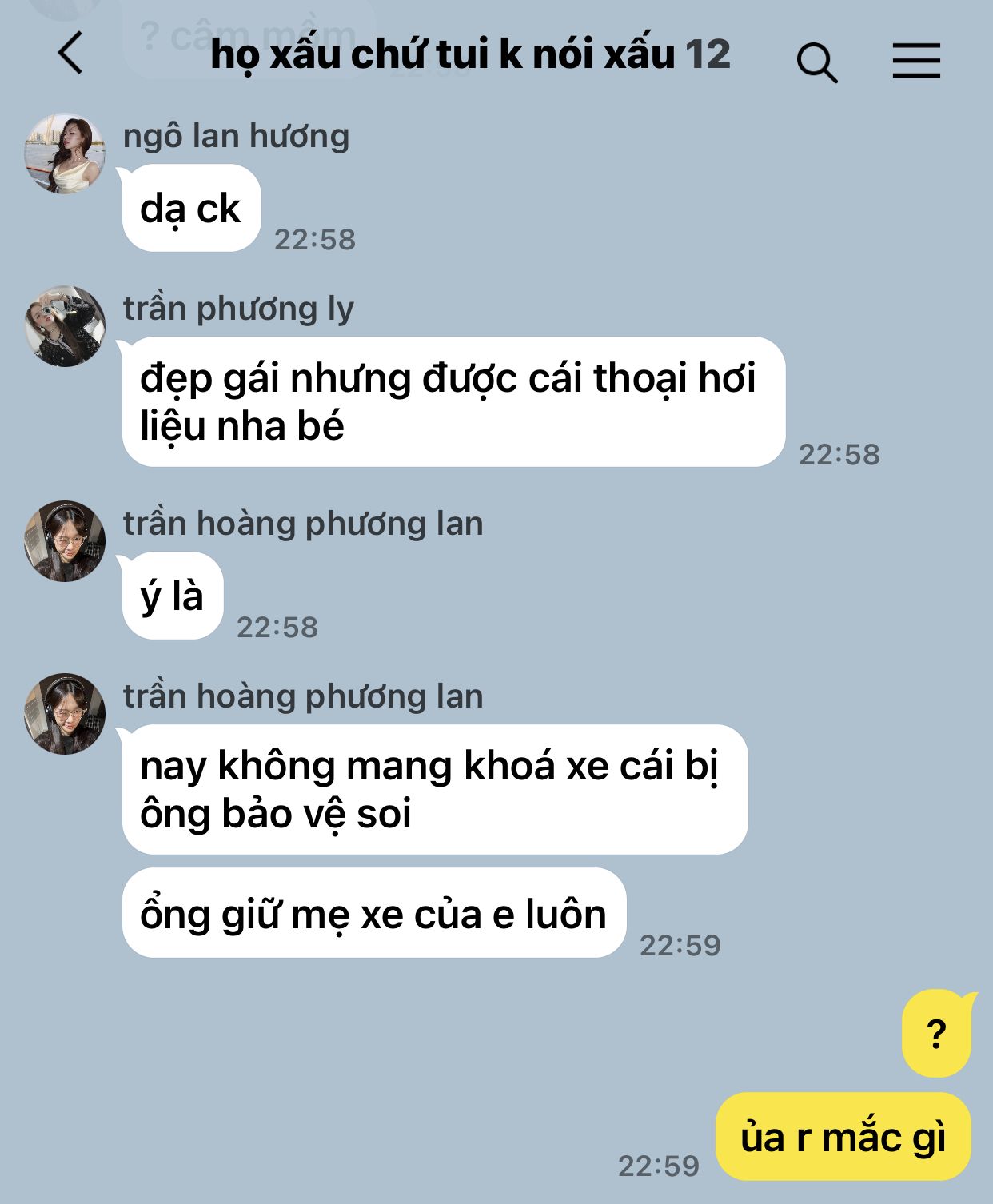This screenshot has height=1204, width=993.
Task: Tap trần phương ly's profile avatar
Action: (65, 326)
